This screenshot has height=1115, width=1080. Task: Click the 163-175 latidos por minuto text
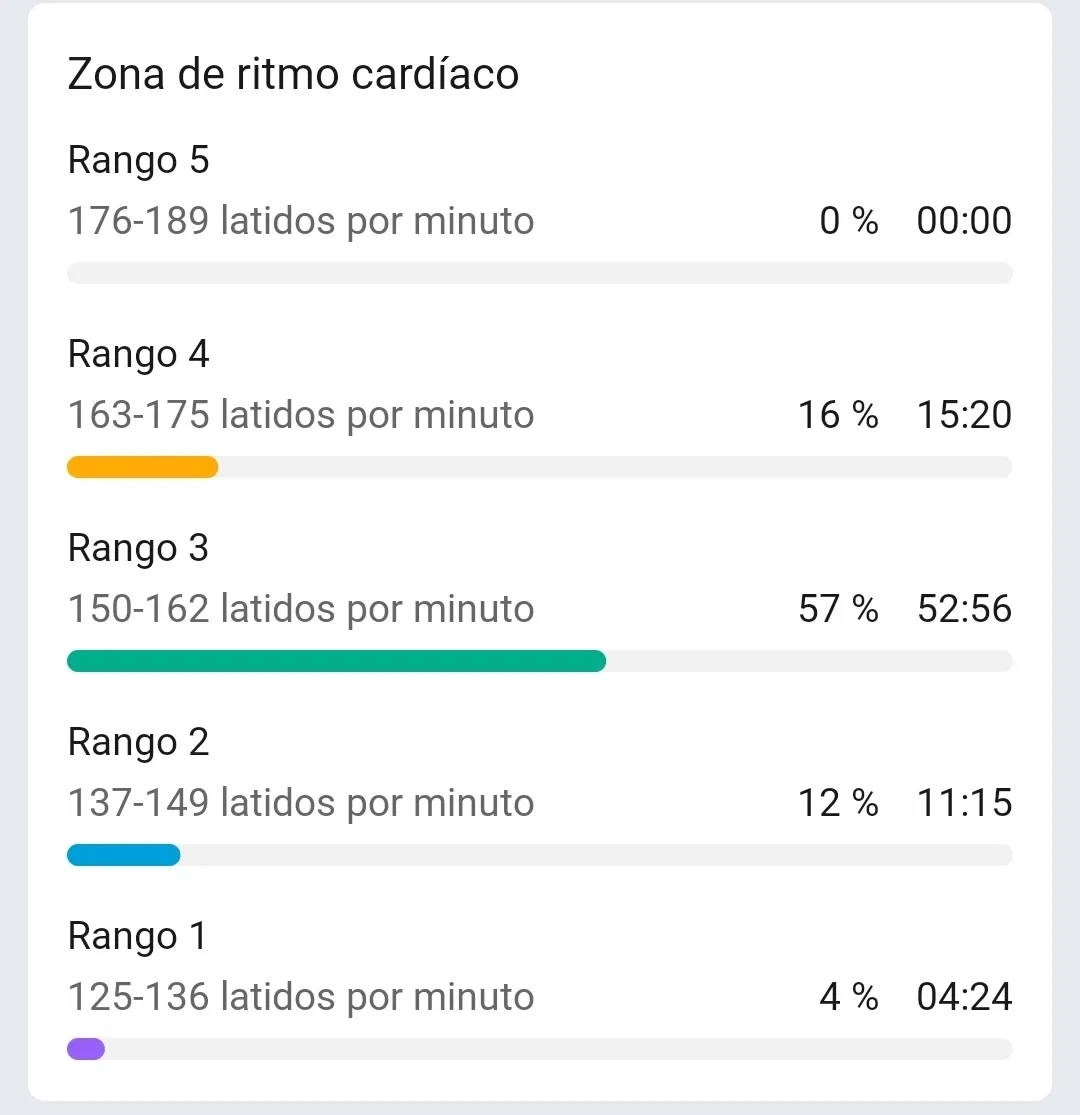pyautogui.click(x=300, y=415)
